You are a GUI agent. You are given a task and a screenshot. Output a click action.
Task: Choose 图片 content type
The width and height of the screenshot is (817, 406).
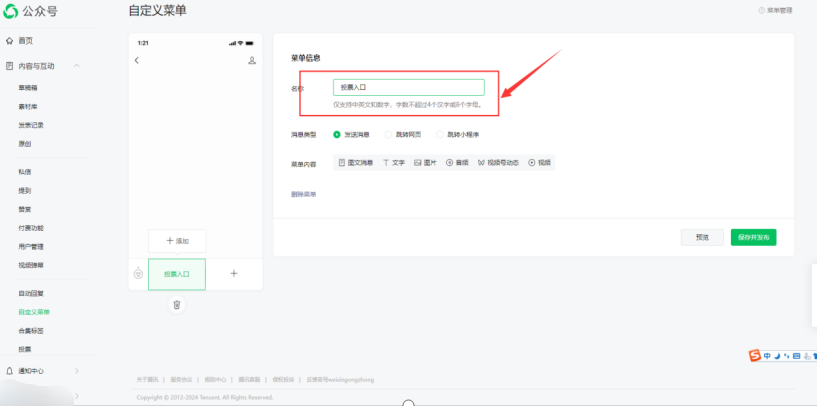tap(425, 163)
